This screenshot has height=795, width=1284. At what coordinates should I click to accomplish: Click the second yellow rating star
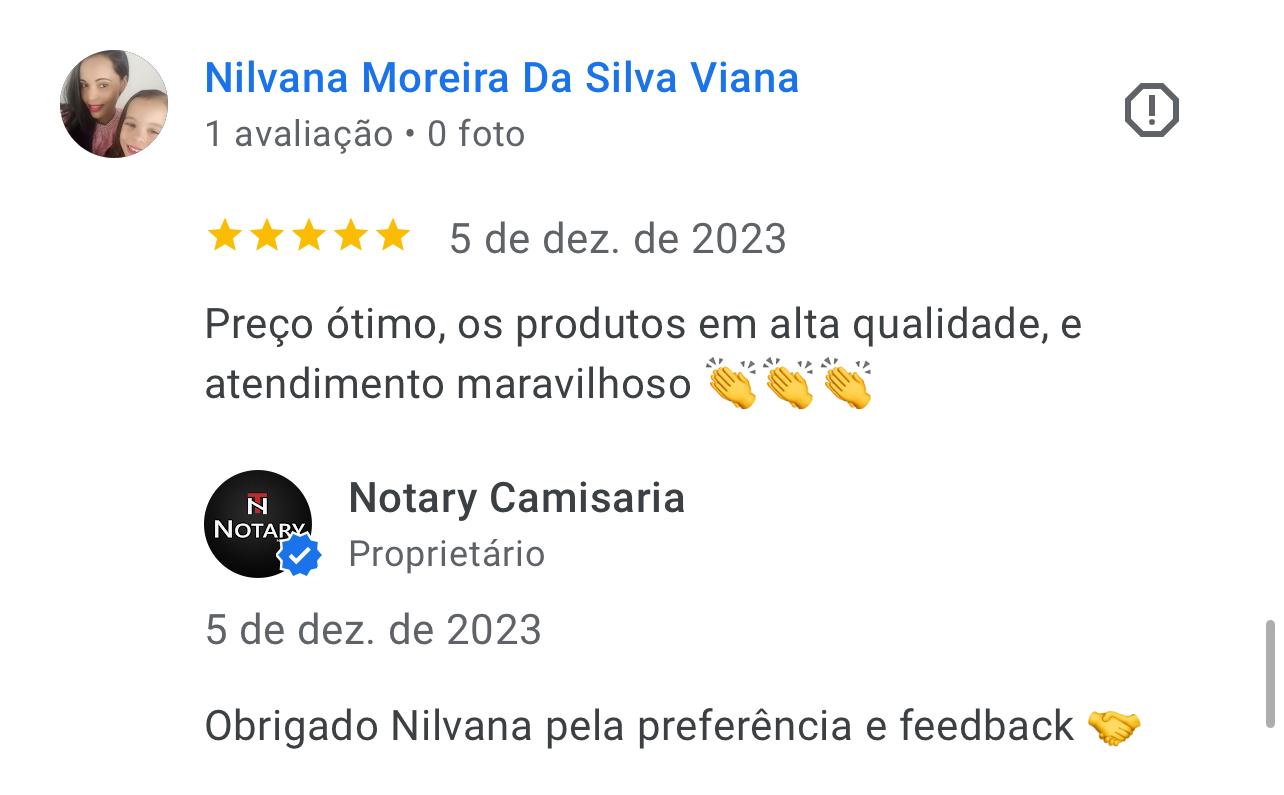[267, 237]
